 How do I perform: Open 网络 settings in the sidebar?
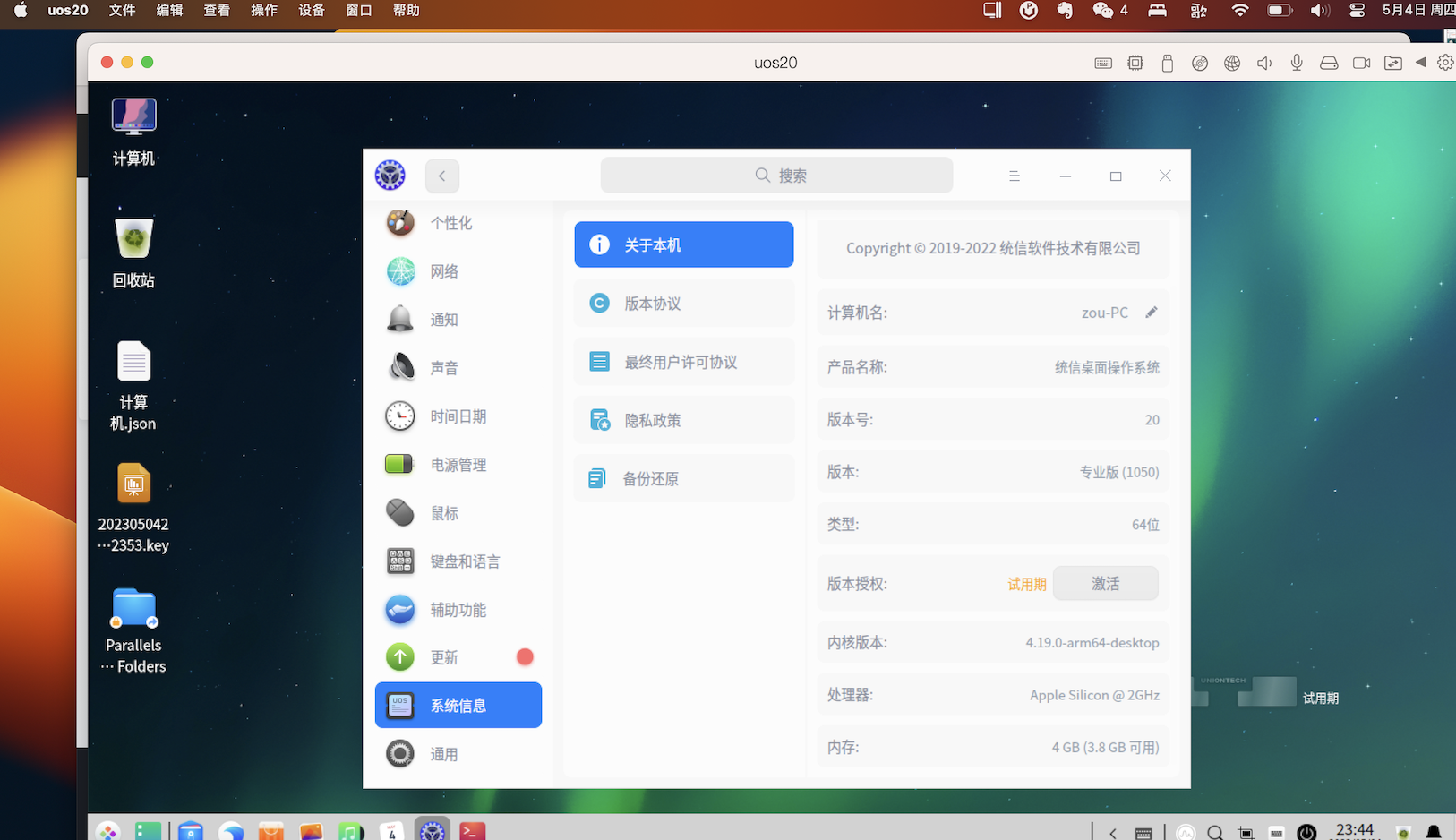pyautogui.click(x=458, y=271)
